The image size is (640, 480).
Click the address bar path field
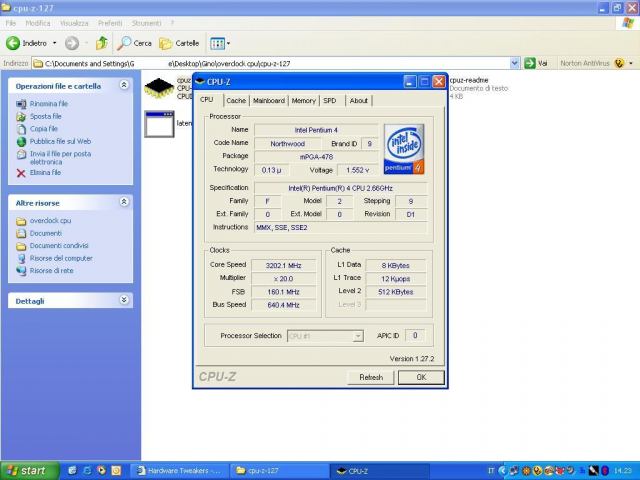pyautogui.click(x=271, y=63)
